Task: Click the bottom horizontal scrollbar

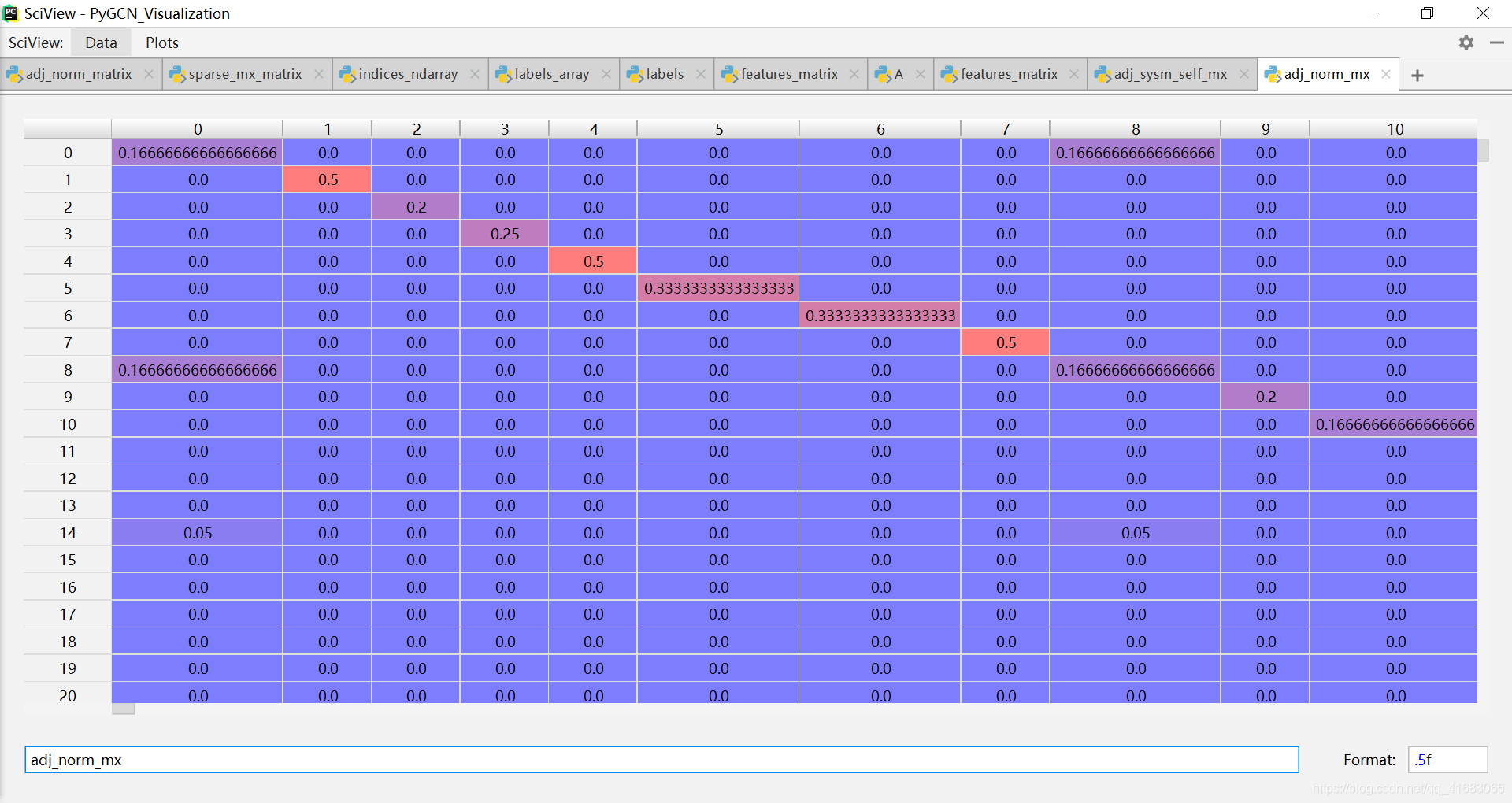Action: click(x=123, y=709)
